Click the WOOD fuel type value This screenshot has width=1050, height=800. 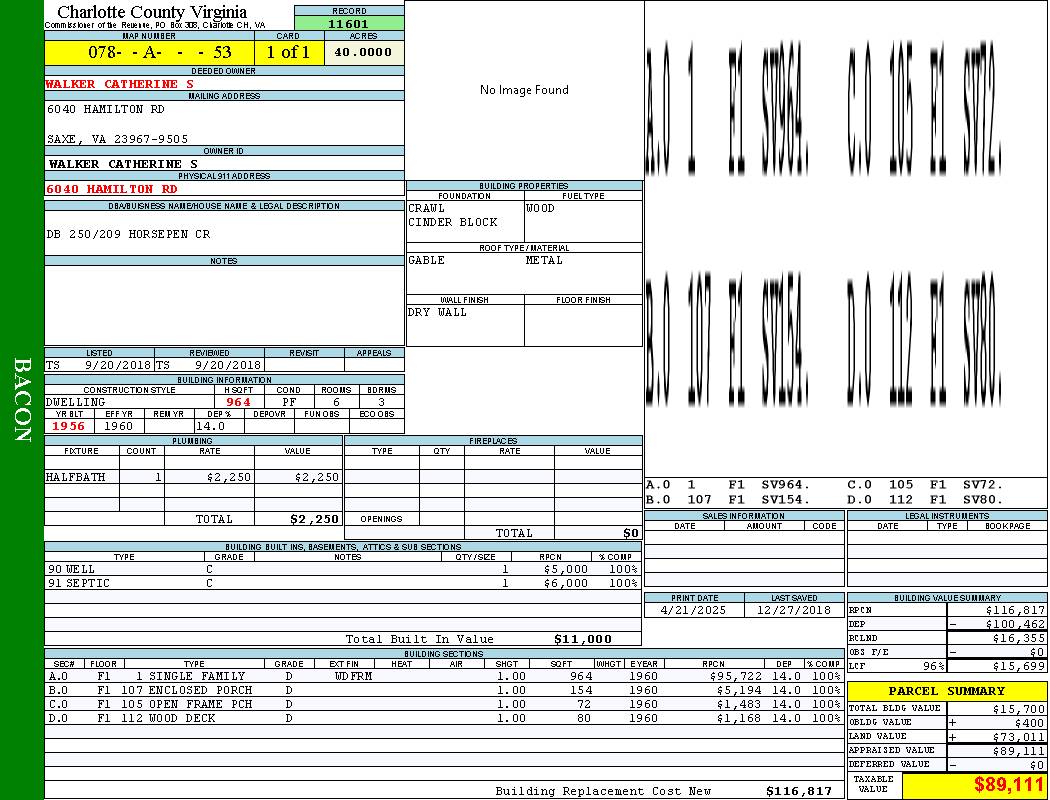point(540,208)
